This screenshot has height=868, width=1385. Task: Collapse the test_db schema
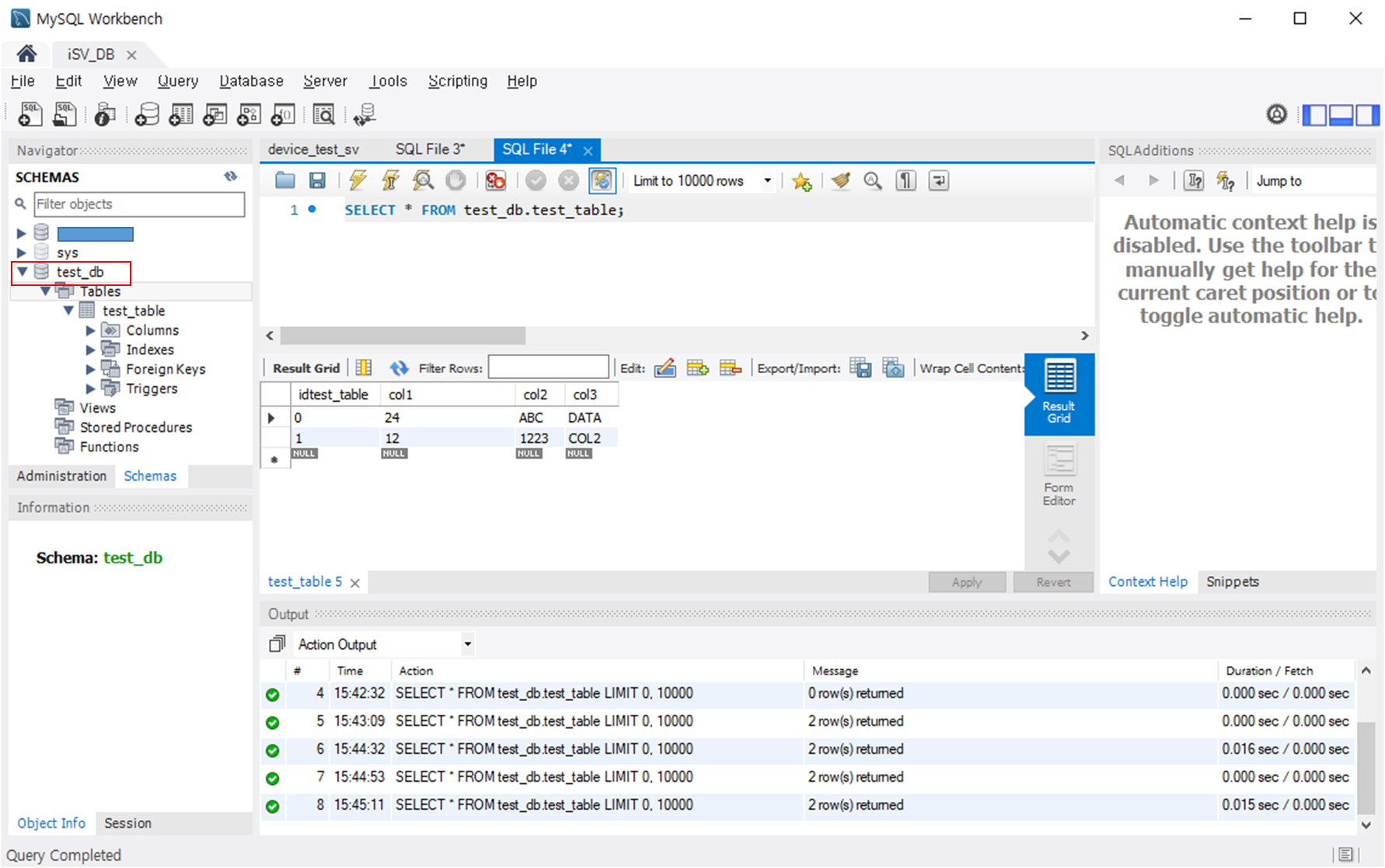click(x=23, y=272)
